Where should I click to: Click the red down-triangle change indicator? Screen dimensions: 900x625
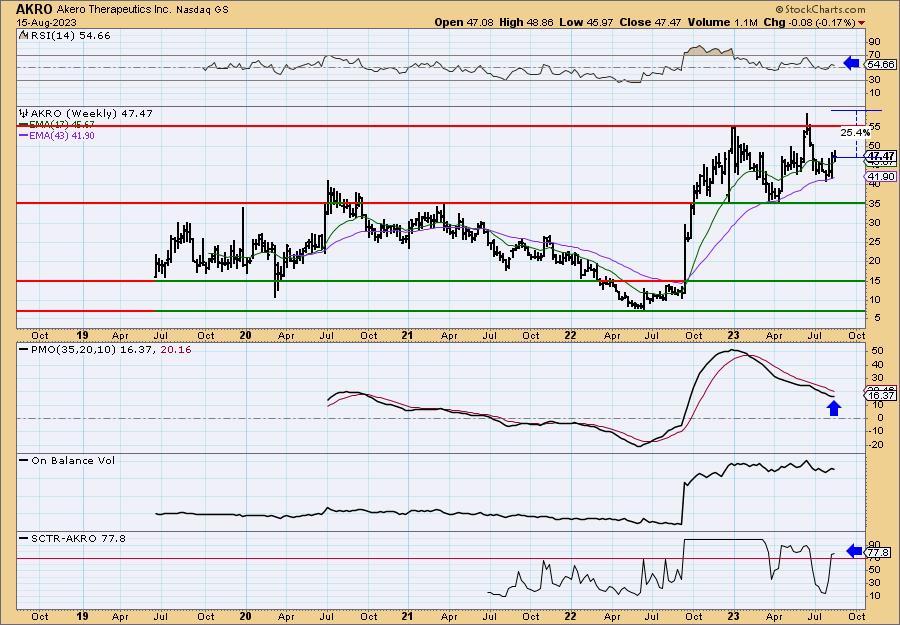862,23
